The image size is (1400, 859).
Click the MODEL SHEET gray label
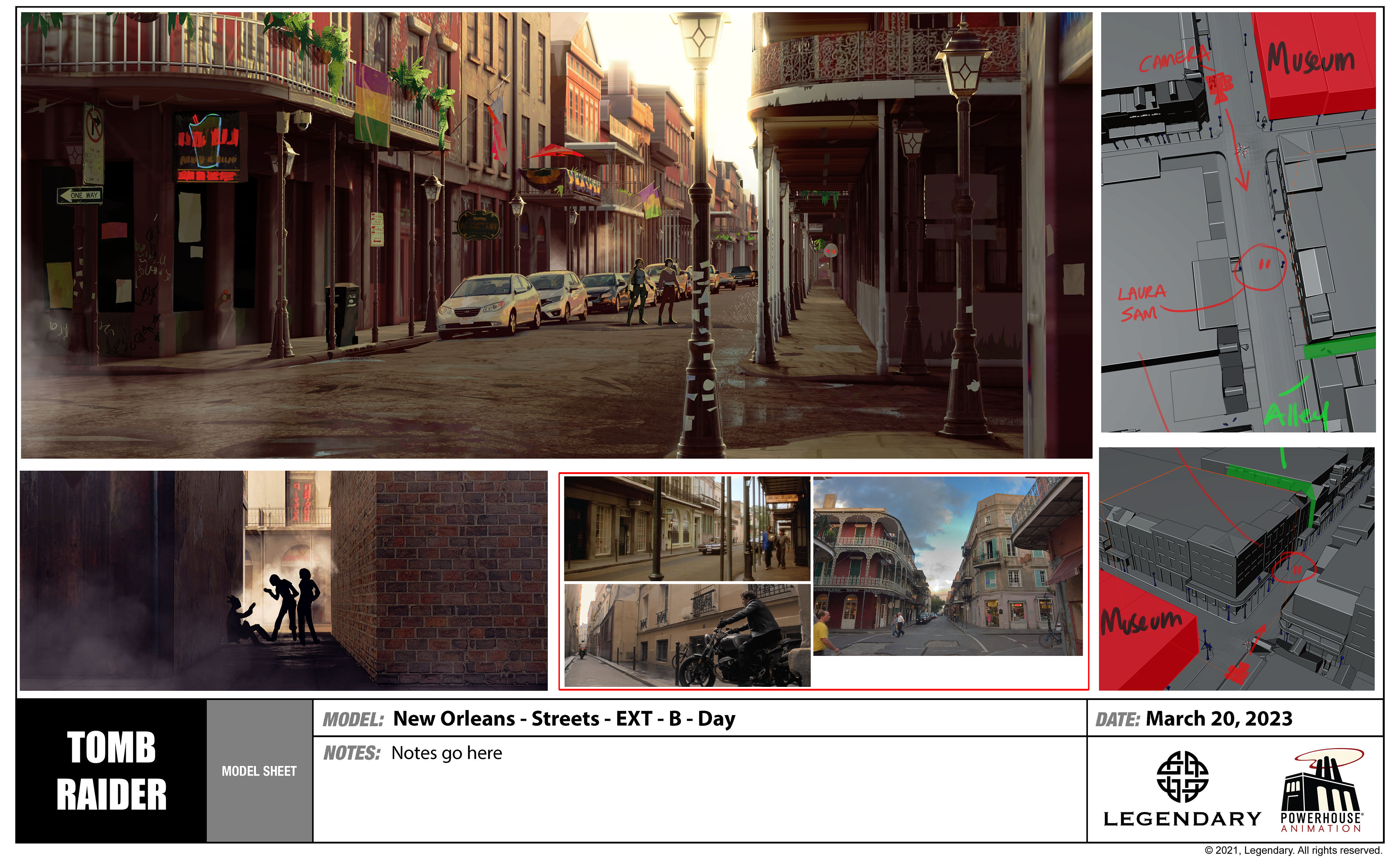pos(259,771)
